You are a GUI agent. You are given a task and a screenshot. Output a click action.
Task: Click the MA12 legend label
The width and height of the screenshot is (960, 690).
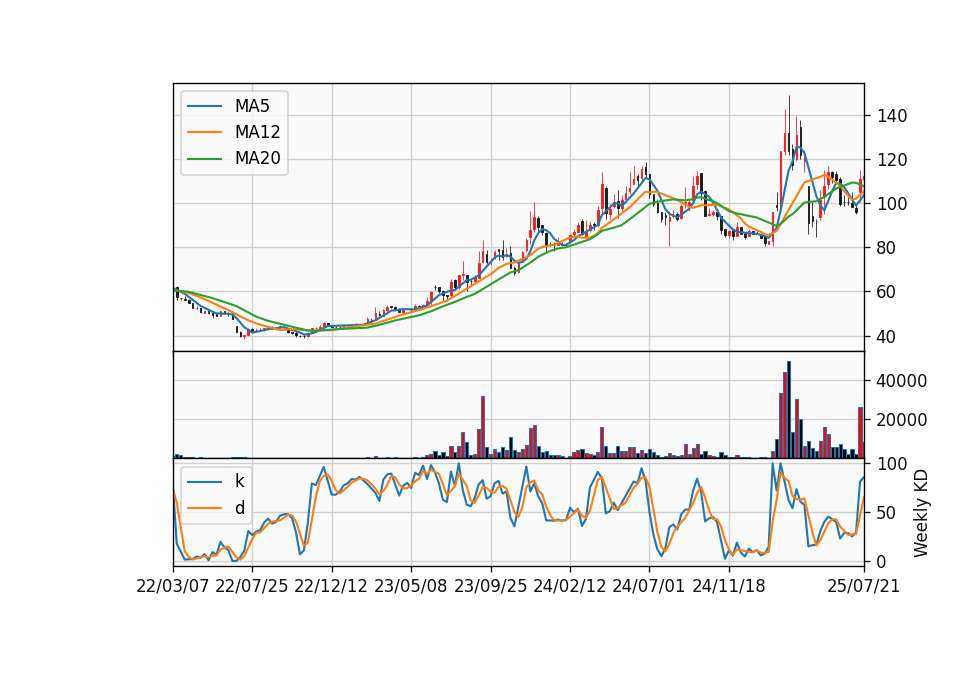[257, 132]
